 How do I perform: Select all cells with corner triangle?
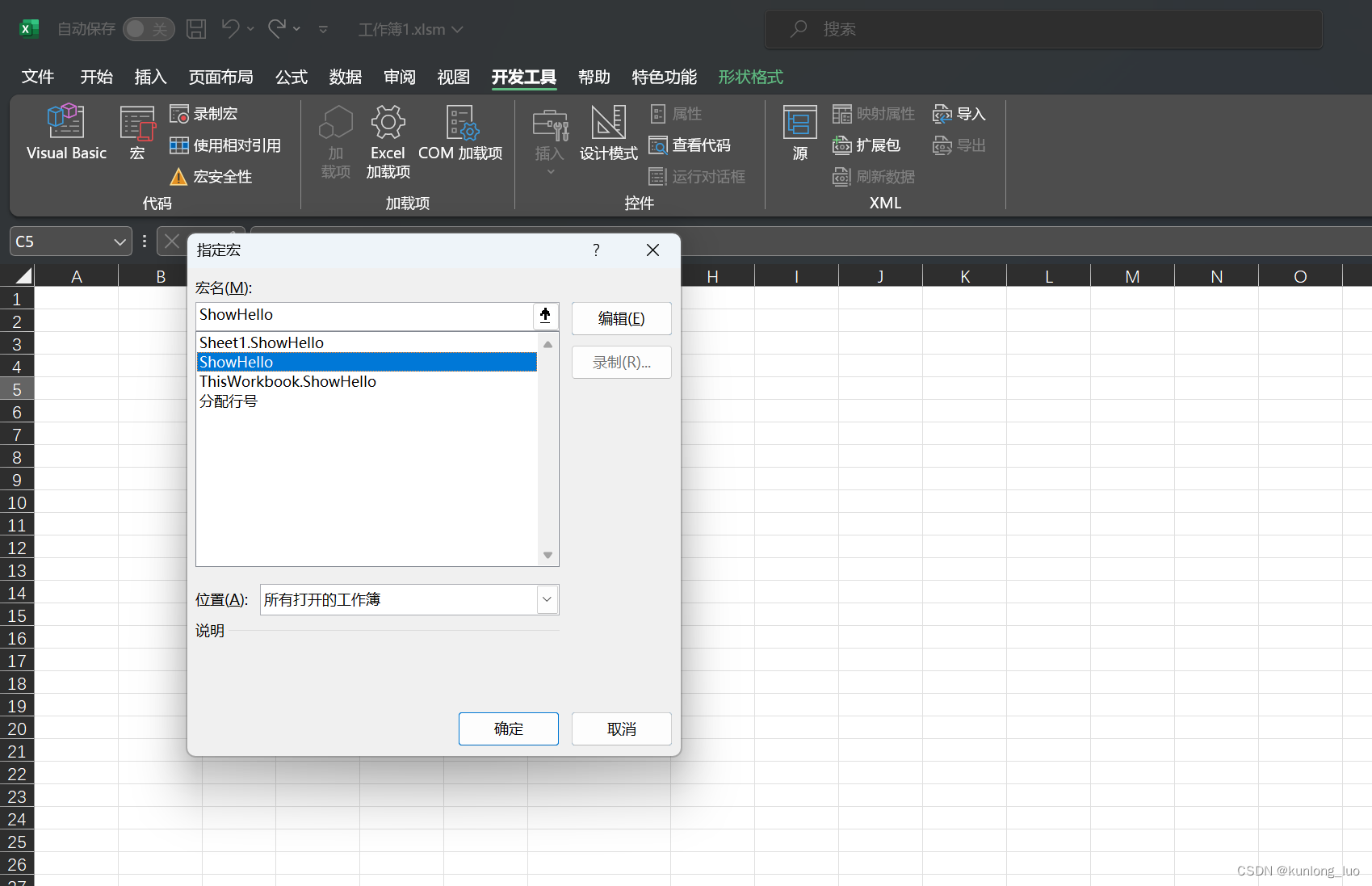[x=23, y=276]
